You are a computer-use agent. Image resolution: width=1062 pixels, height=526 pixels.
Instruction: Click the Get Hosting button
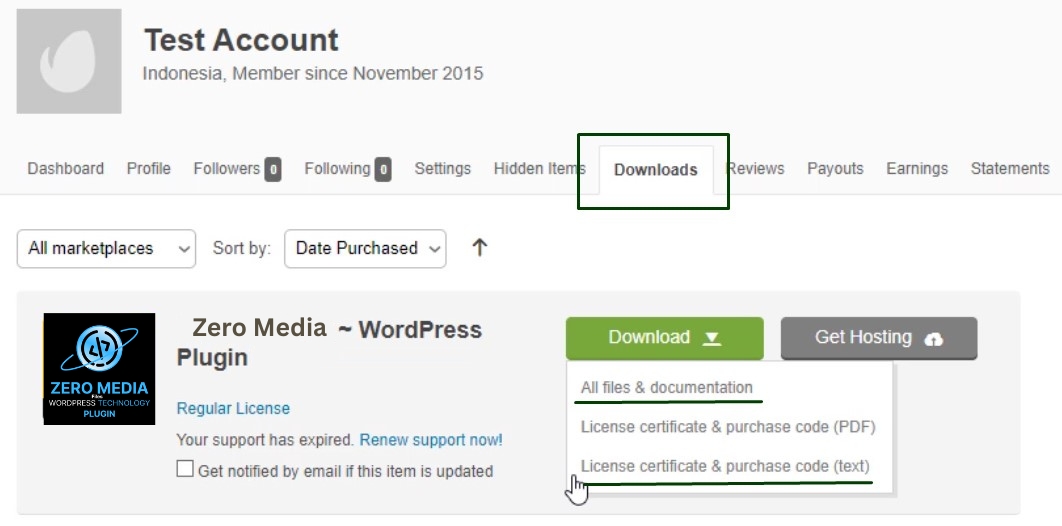pos(879,338)
